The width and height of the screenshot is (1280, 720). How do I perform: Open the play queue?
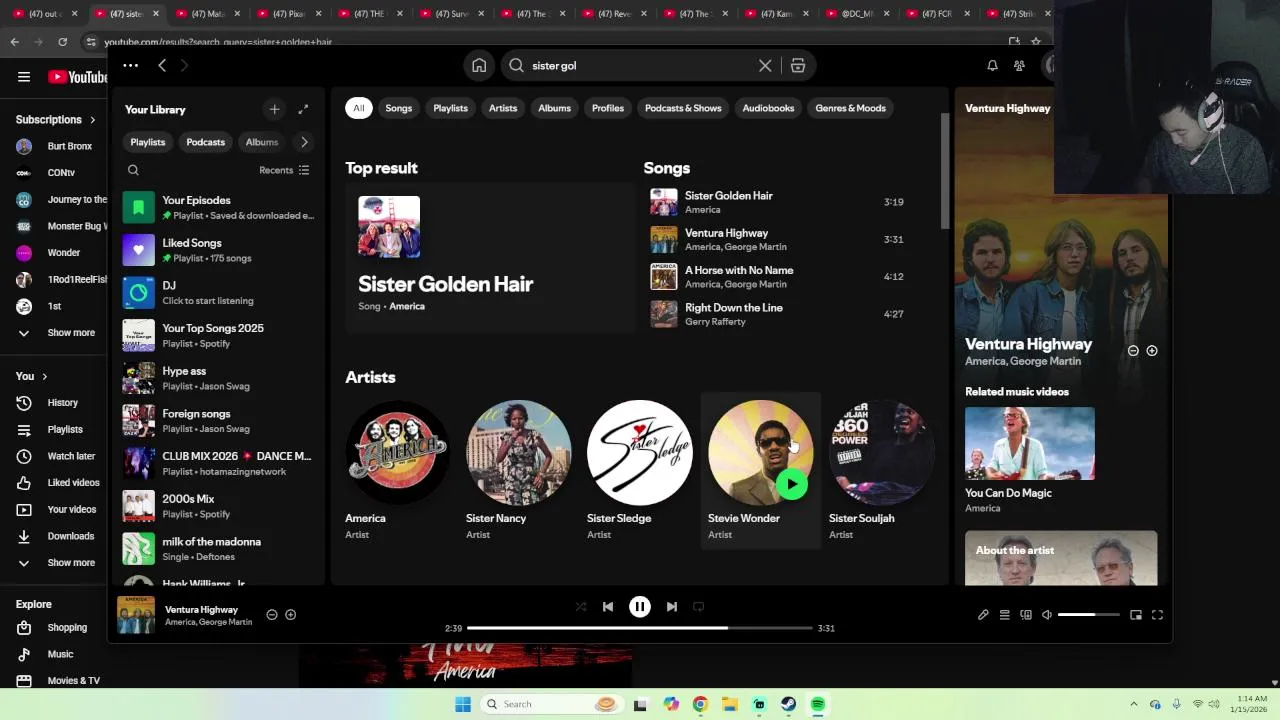click(x=1004, y=615)
